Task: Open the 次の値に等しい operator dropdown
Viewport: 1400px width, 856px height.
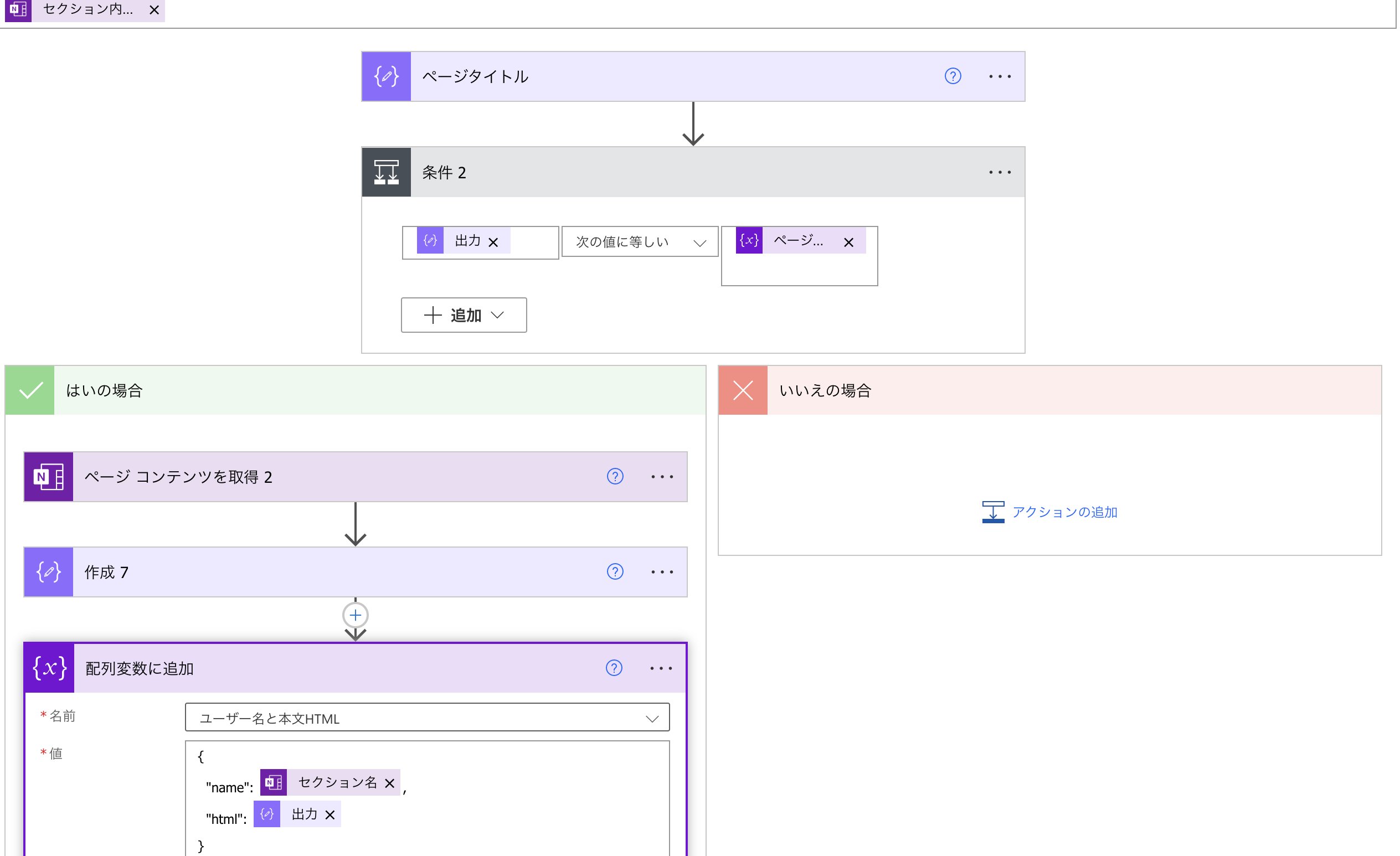Action: (x=700, y=241)
